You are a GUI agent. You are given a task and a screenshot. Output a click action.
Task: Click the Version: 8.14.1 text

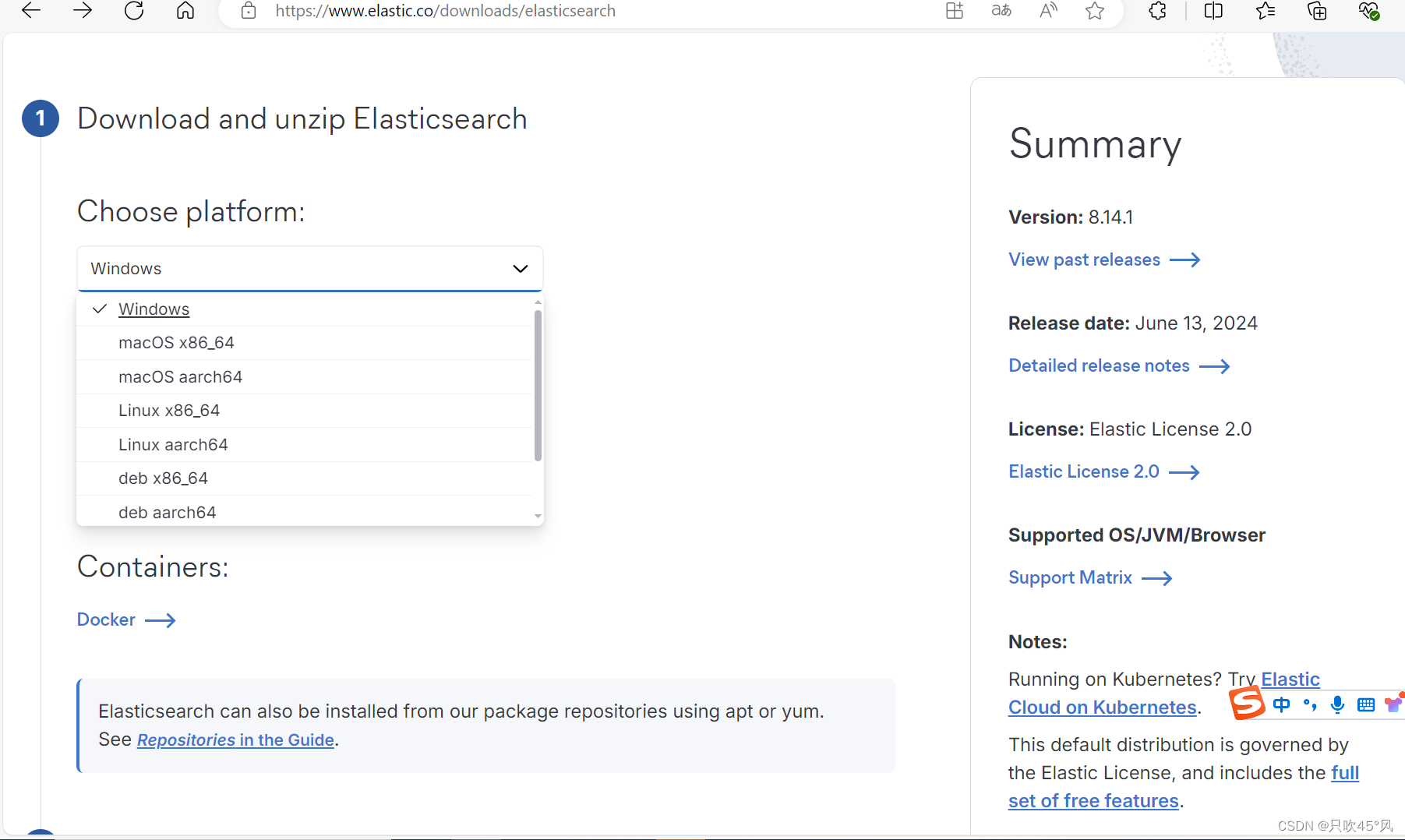(x=1071, y=217)
